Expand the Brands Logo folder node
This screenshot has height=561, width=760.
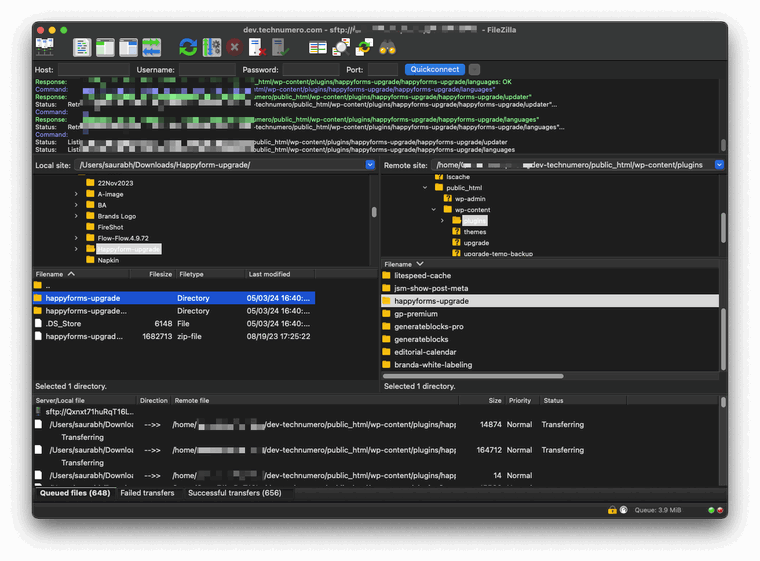(x=76, y=216)
